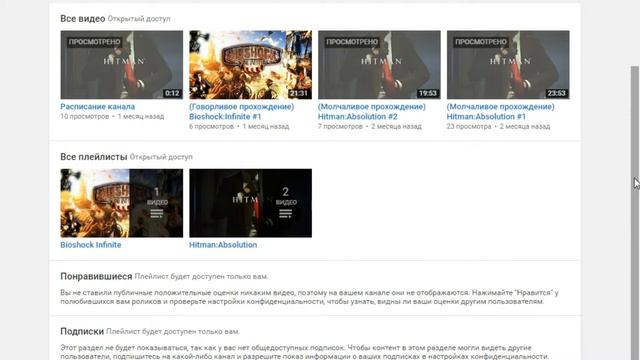The width and height of the screenshot is (640, 360).
Task: Click ПРОСМОТРЕНО badge on Расписание канала thumbnail
Action: pyautogui.click(x=94, y=42)
